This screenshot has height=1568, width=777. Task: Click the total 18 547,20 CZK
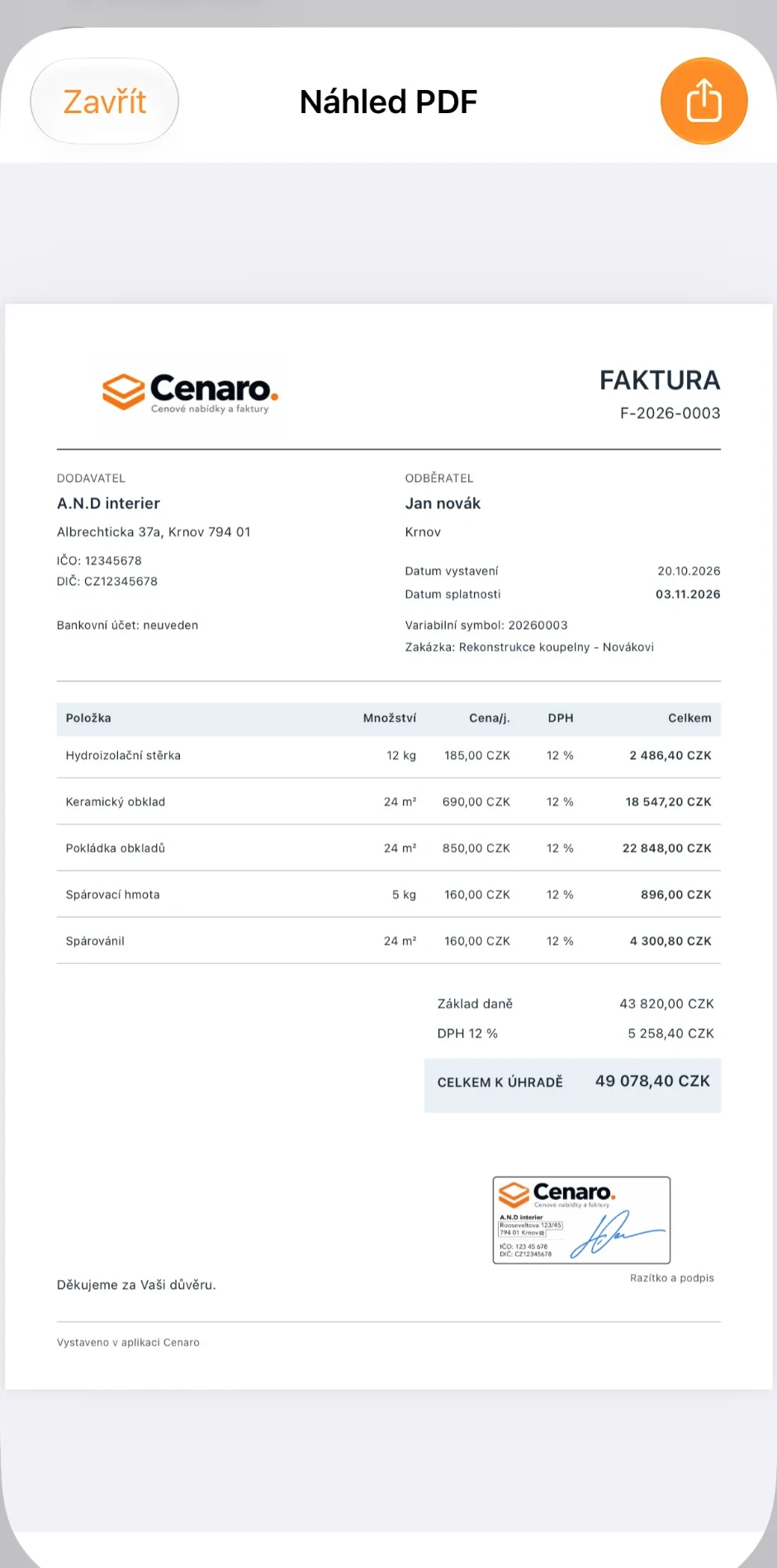tap(668, 801)
